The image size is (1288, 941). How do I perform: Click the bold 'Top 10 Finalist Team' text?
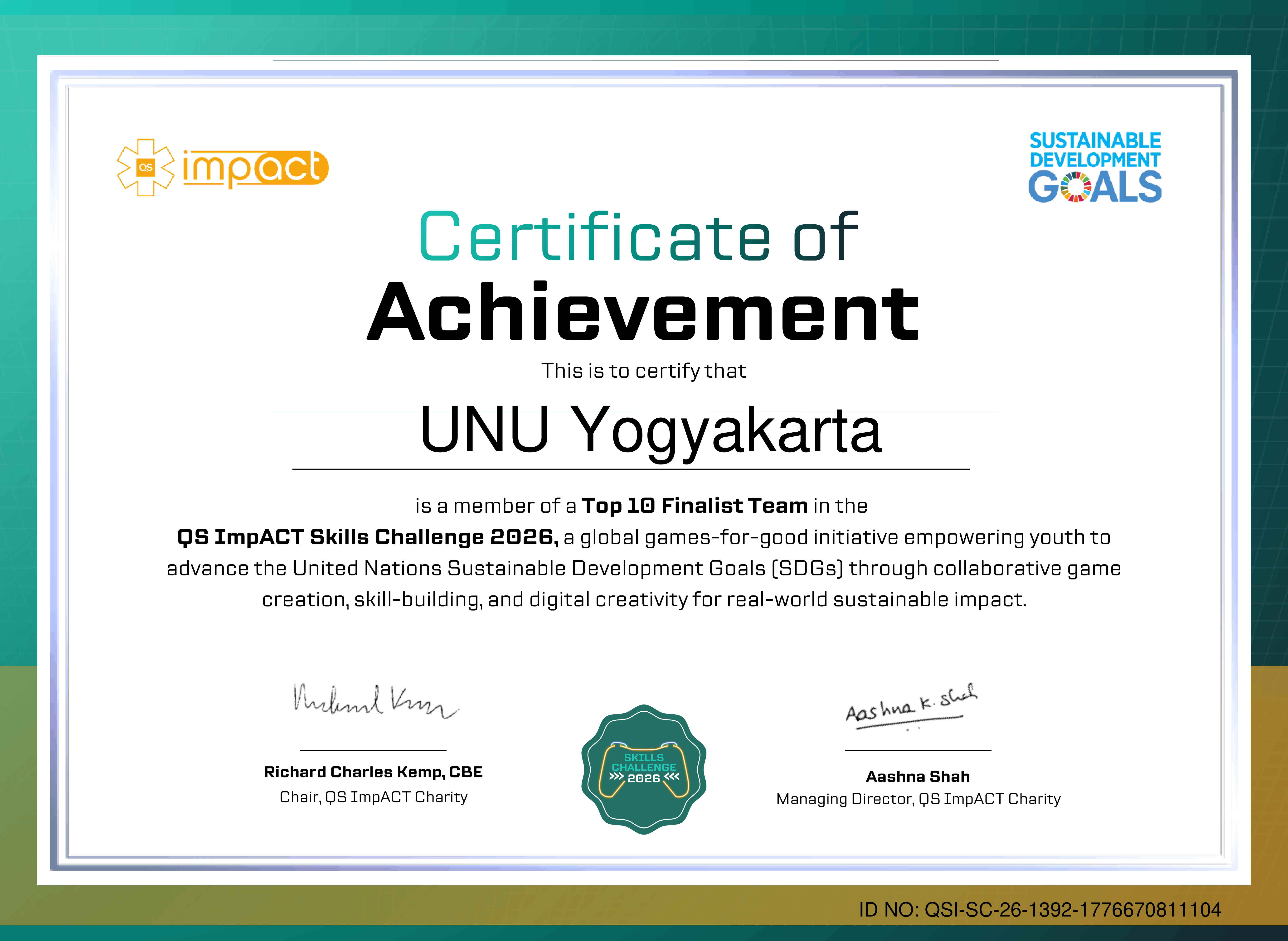click(x=695, y=506)
